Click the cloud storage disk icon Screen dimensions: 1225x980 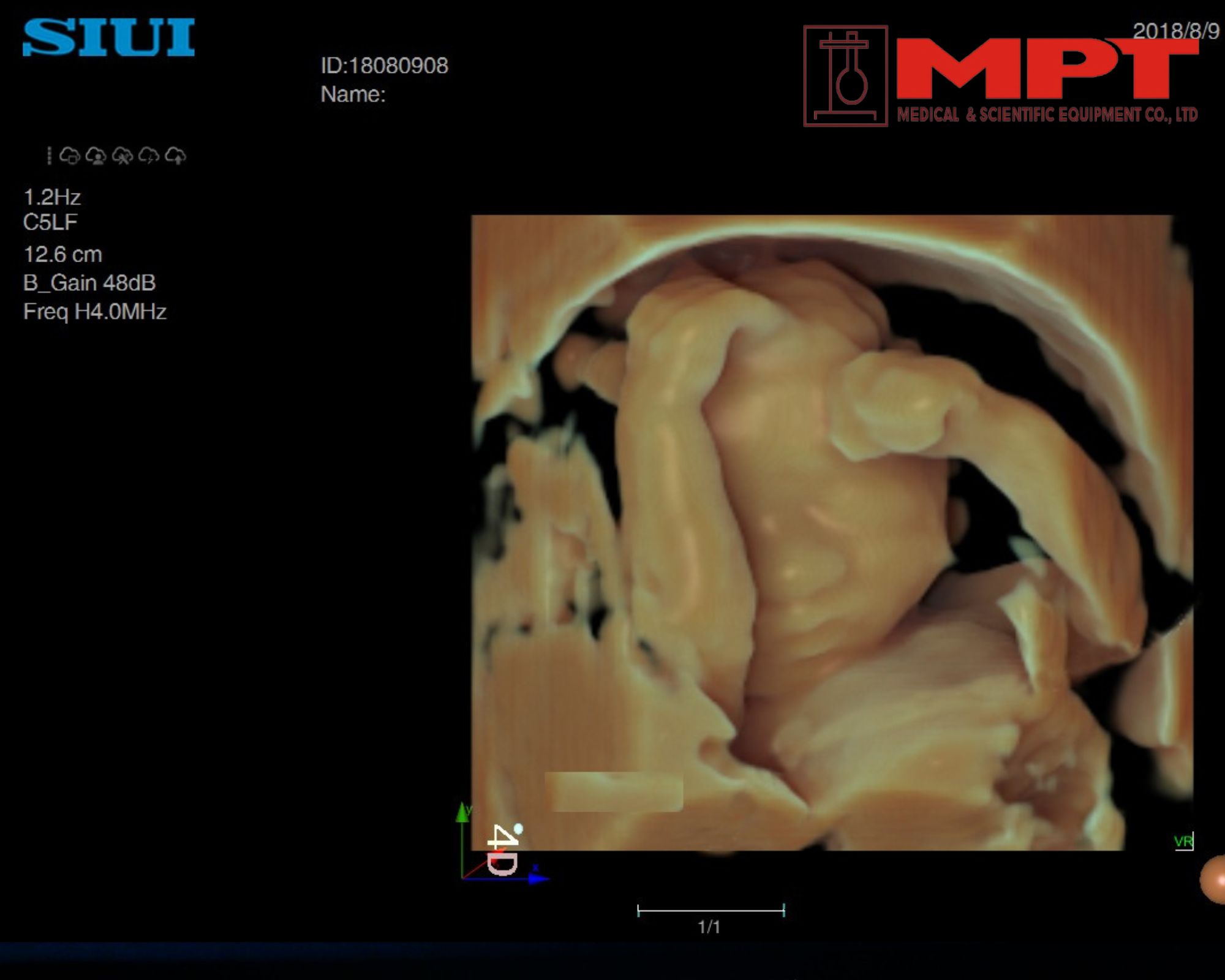pos(70,156)
